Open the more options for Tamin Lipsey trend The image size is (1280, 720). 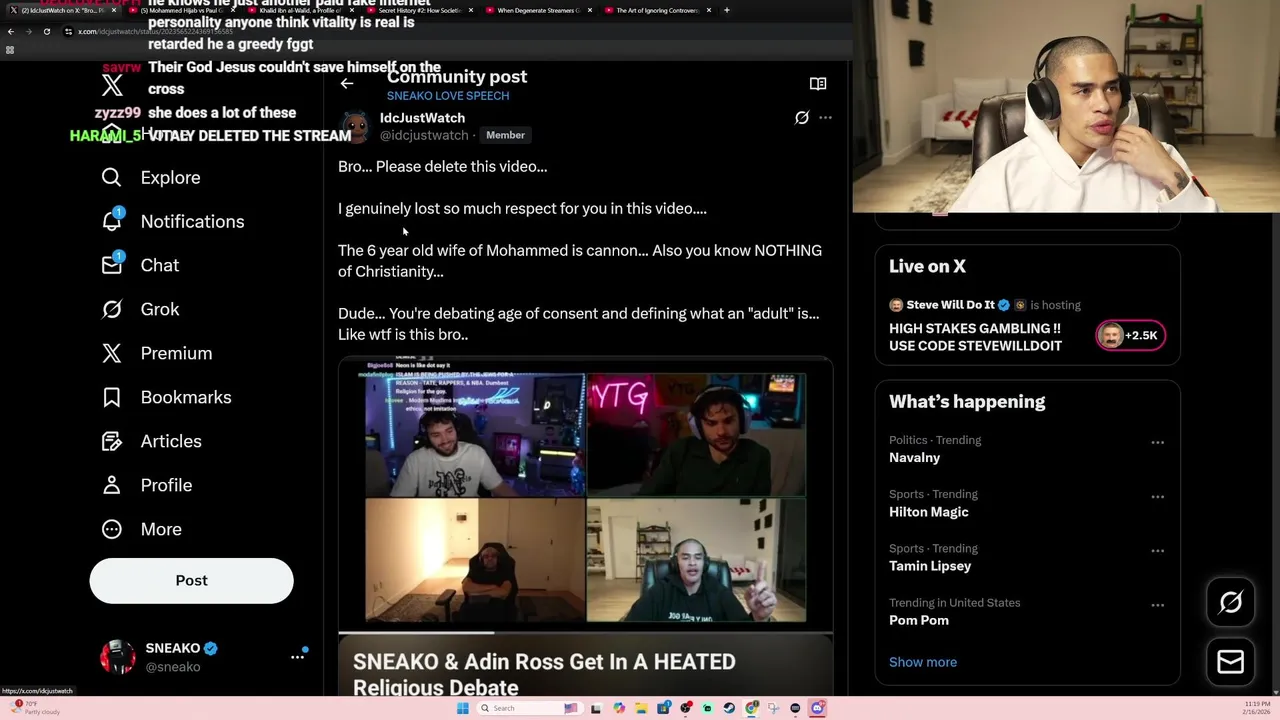[x=1157, y=550]
